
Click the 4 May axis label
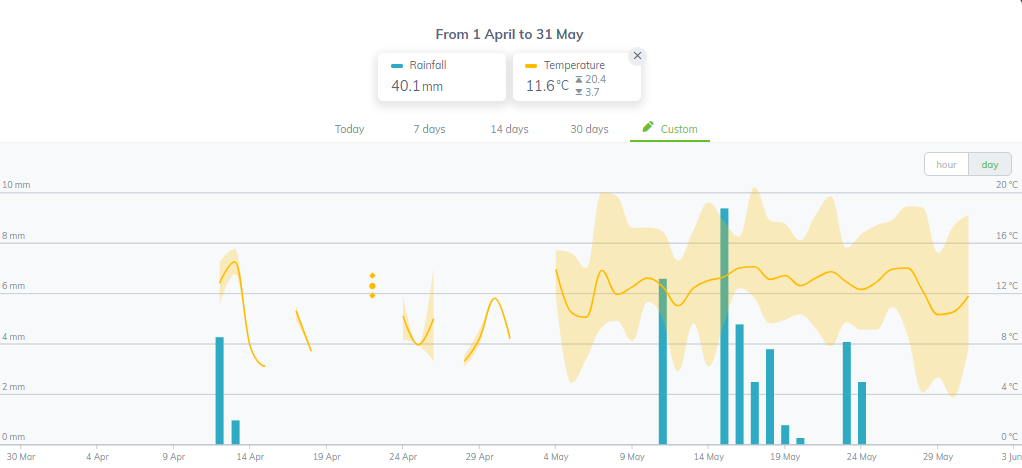click(555, 457)
